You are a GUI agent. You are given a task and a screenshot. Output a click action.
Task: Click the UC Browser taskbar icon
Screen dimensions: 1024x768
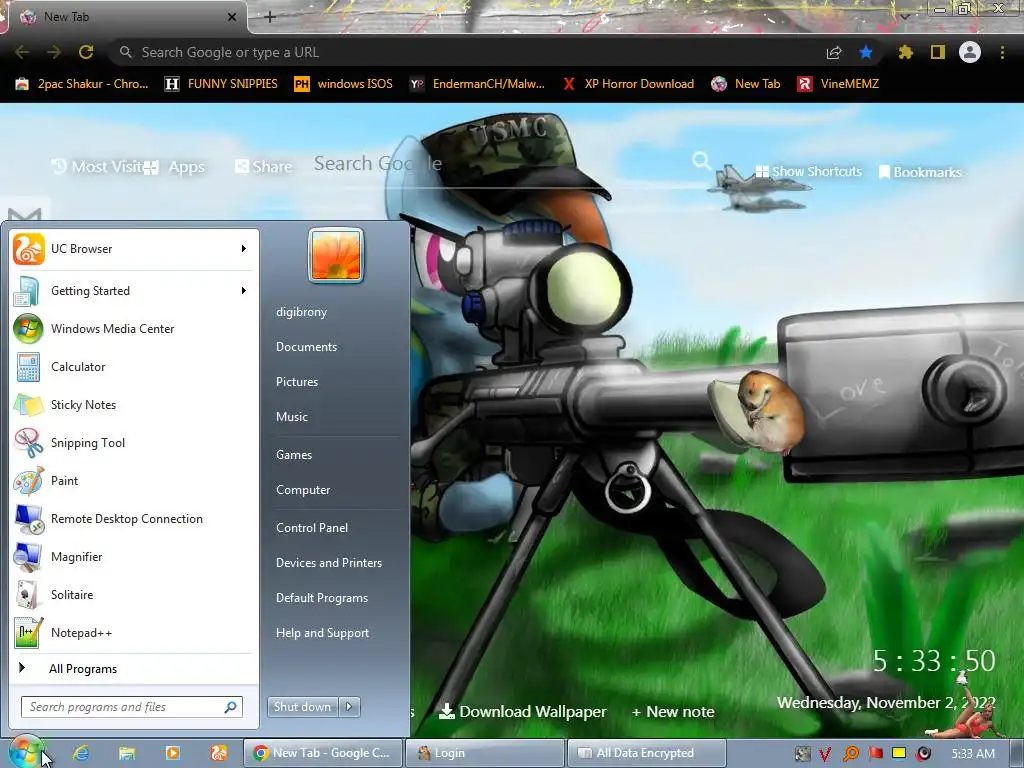[219, 753]
